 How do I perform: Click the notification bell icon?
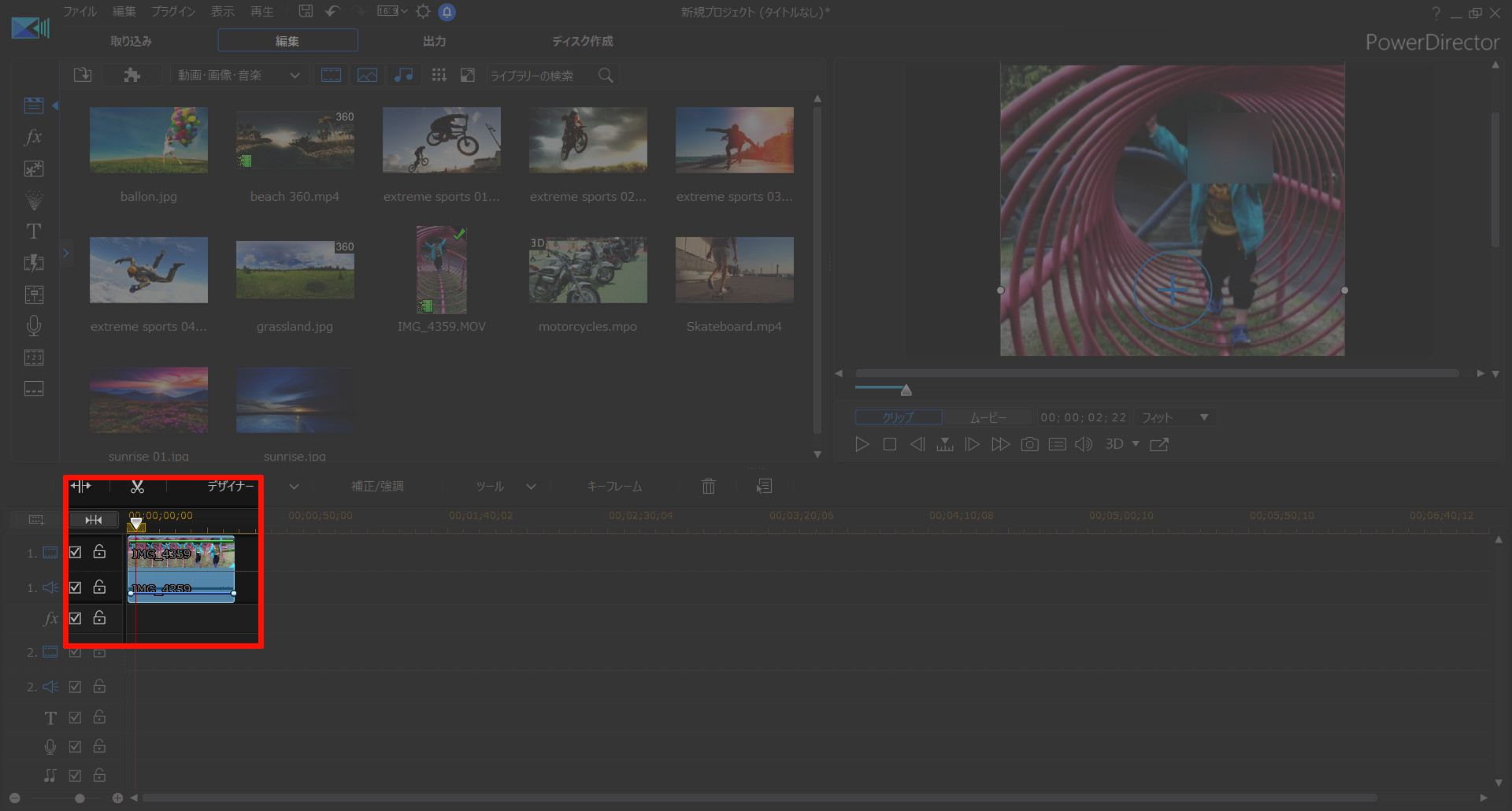click(447, 12)
